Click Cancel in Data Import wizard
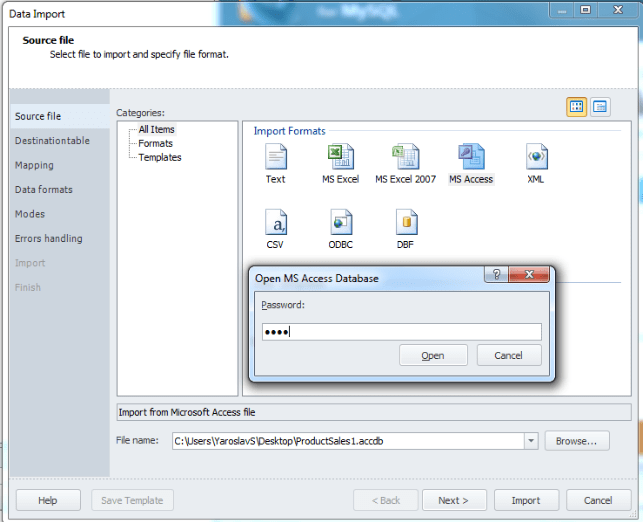The width and height of the screenshot is (643, 522). [x=598, y=500]
